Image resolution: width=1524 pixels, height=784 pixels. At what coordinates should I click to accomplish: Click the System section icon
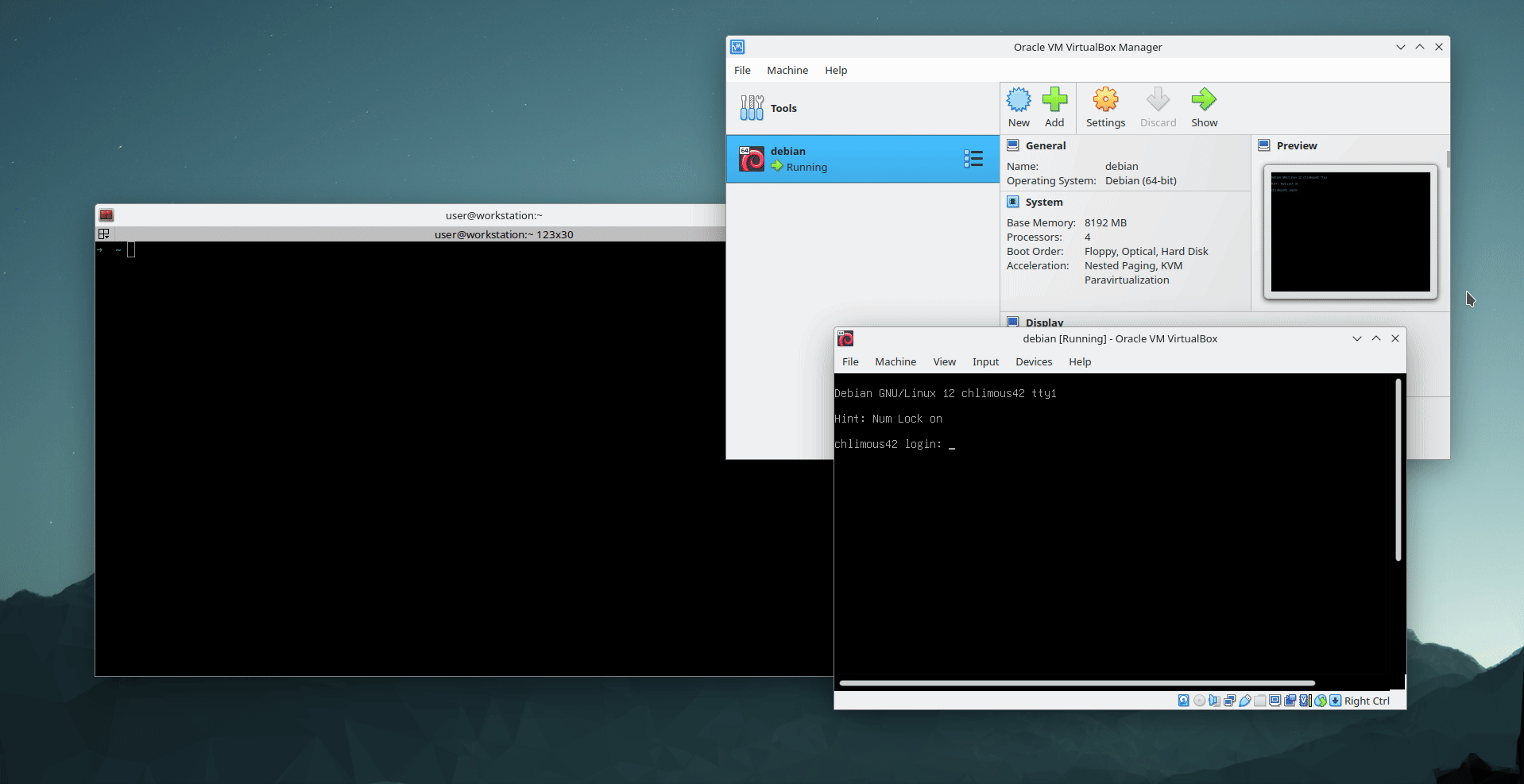[x=1013, y=202]
